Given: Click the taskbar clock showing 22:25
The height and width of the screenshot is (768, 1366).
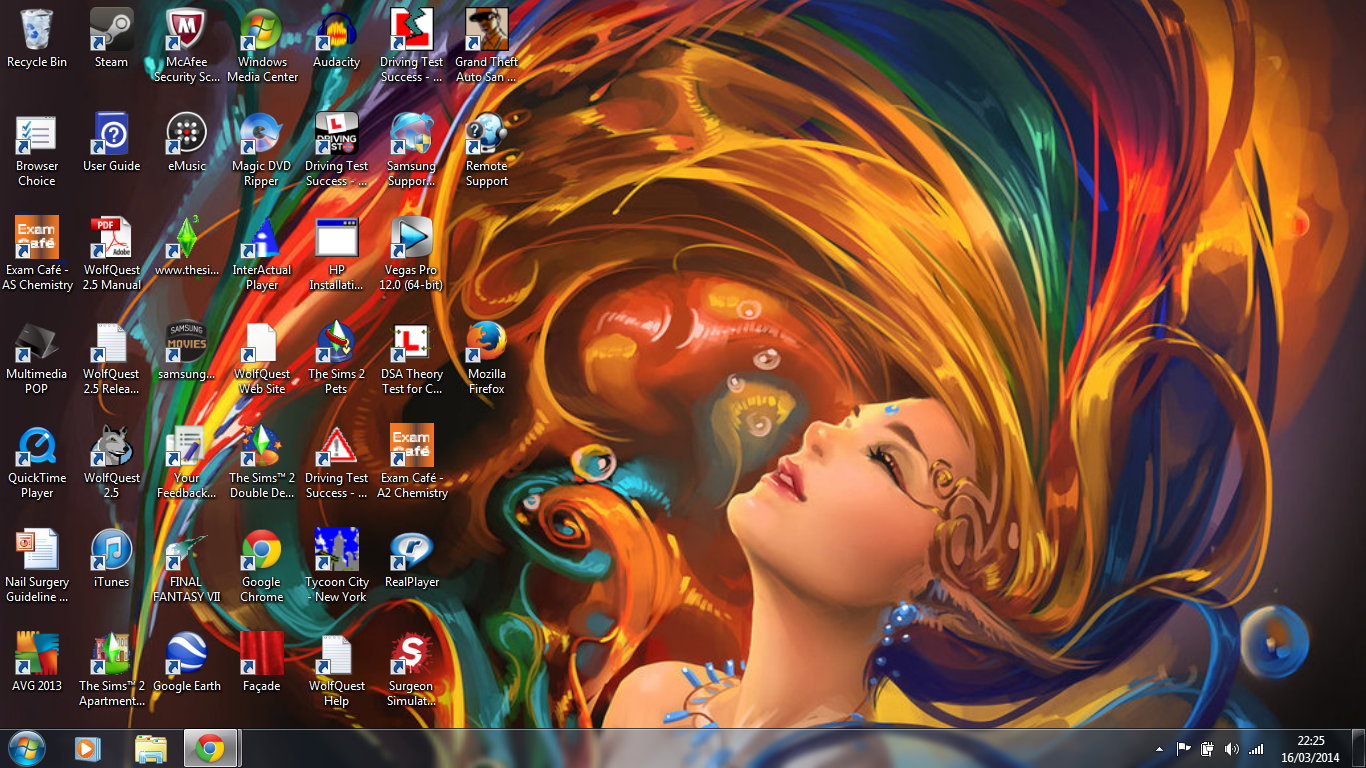Looking at the screenshot, I should (1310, 749).
